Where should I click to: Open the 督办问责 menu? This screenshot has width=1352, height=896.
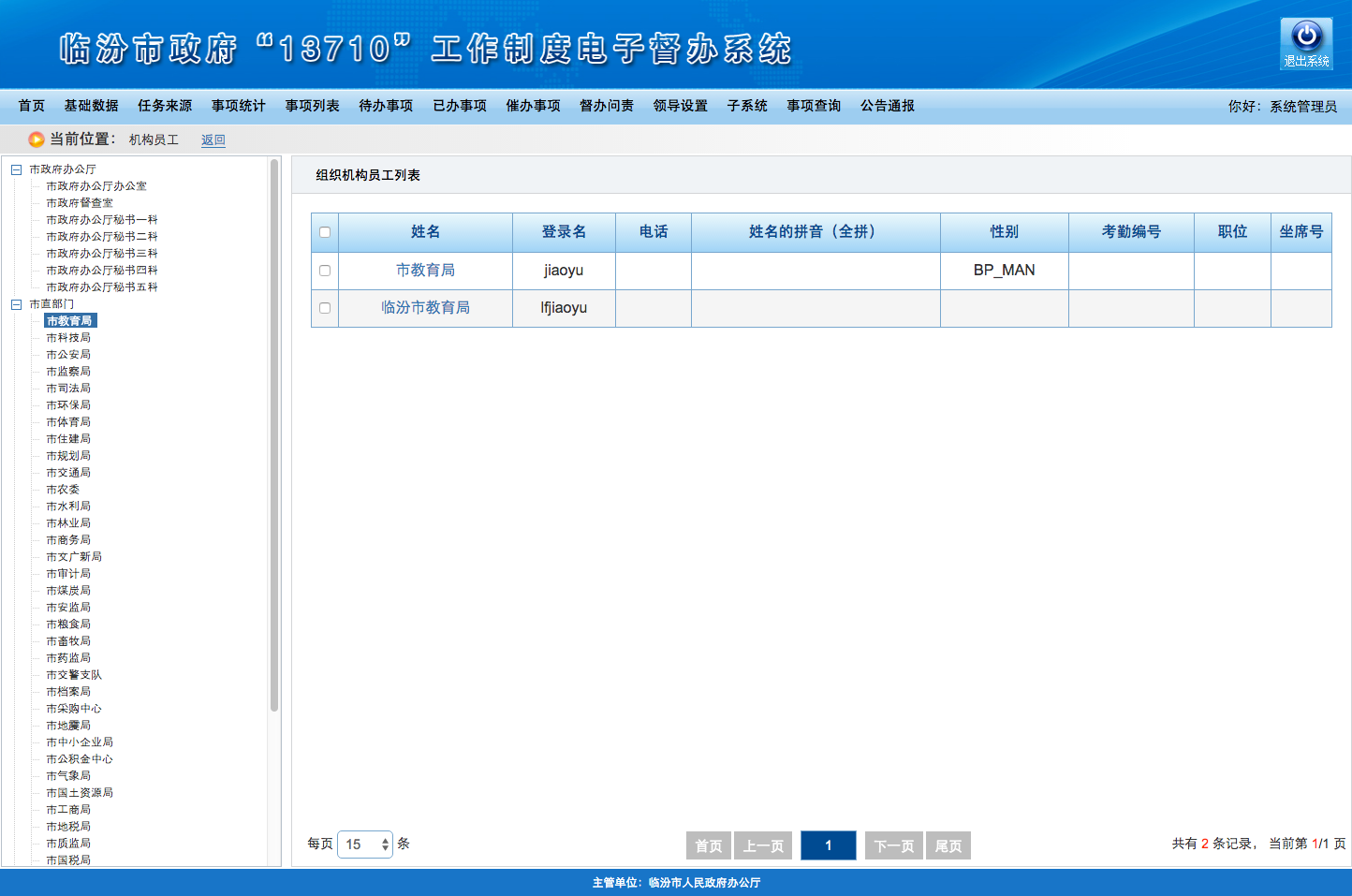[606, 106]
